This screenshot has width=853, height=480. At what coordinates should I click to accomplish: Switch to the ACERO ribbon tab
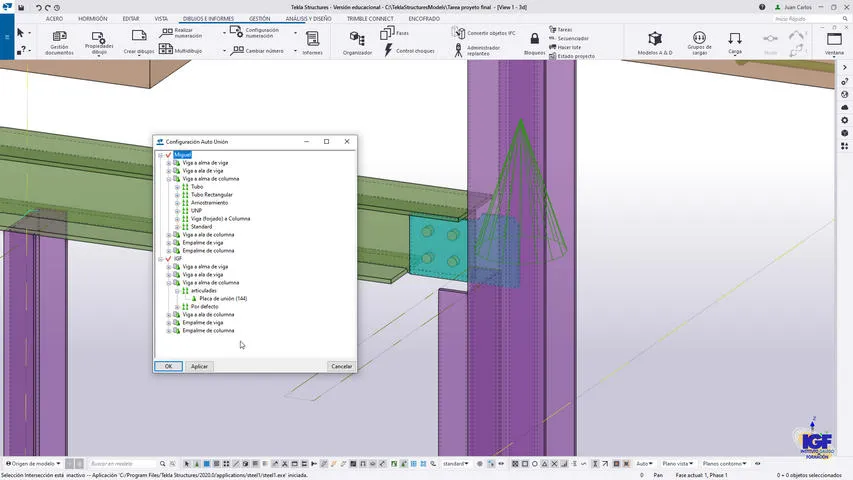tap(54, 19)
